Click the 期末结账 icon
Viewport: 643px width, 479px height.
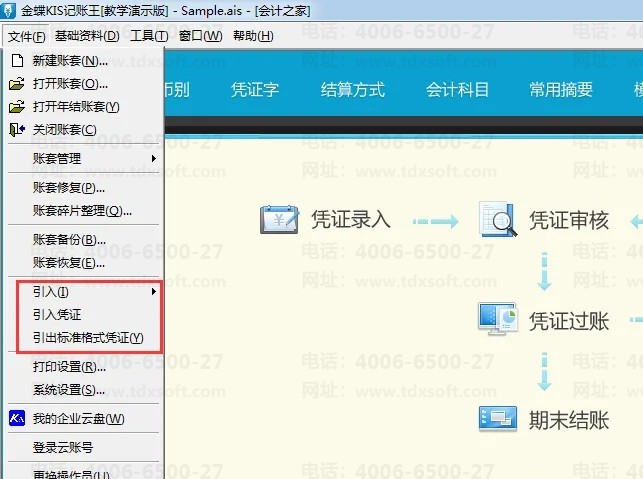[497, 419]
